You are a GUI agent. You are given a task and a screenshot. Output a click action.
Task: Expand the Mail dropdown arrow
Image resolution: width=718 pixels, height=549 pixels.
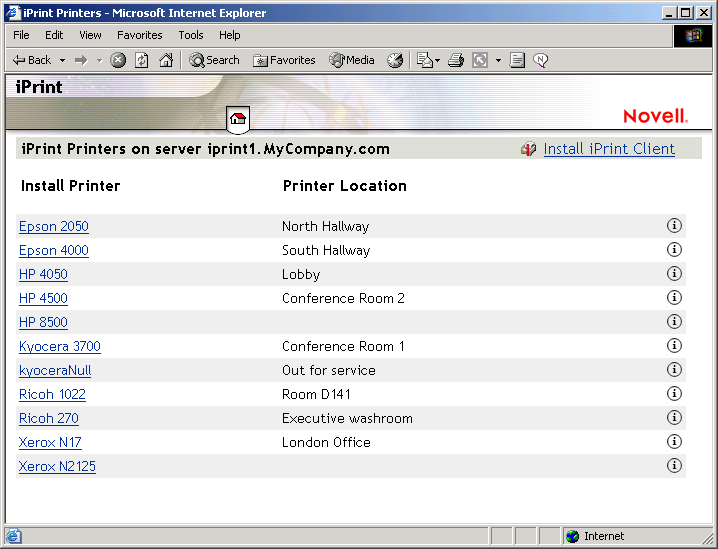[x=437, y=60]
